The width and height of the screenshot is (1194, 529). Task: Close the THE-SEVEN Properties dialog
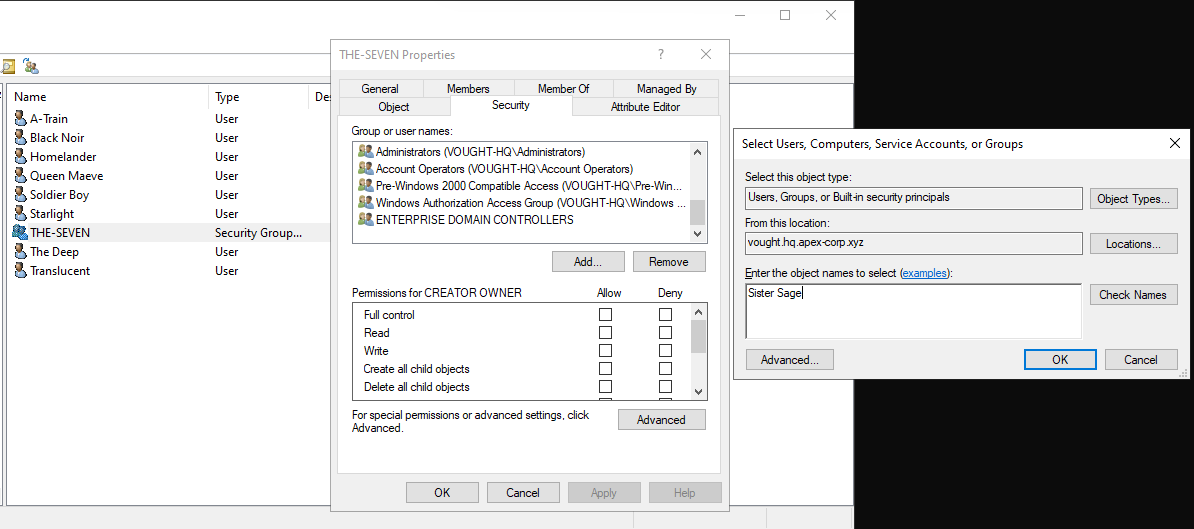tap(706, 54)
